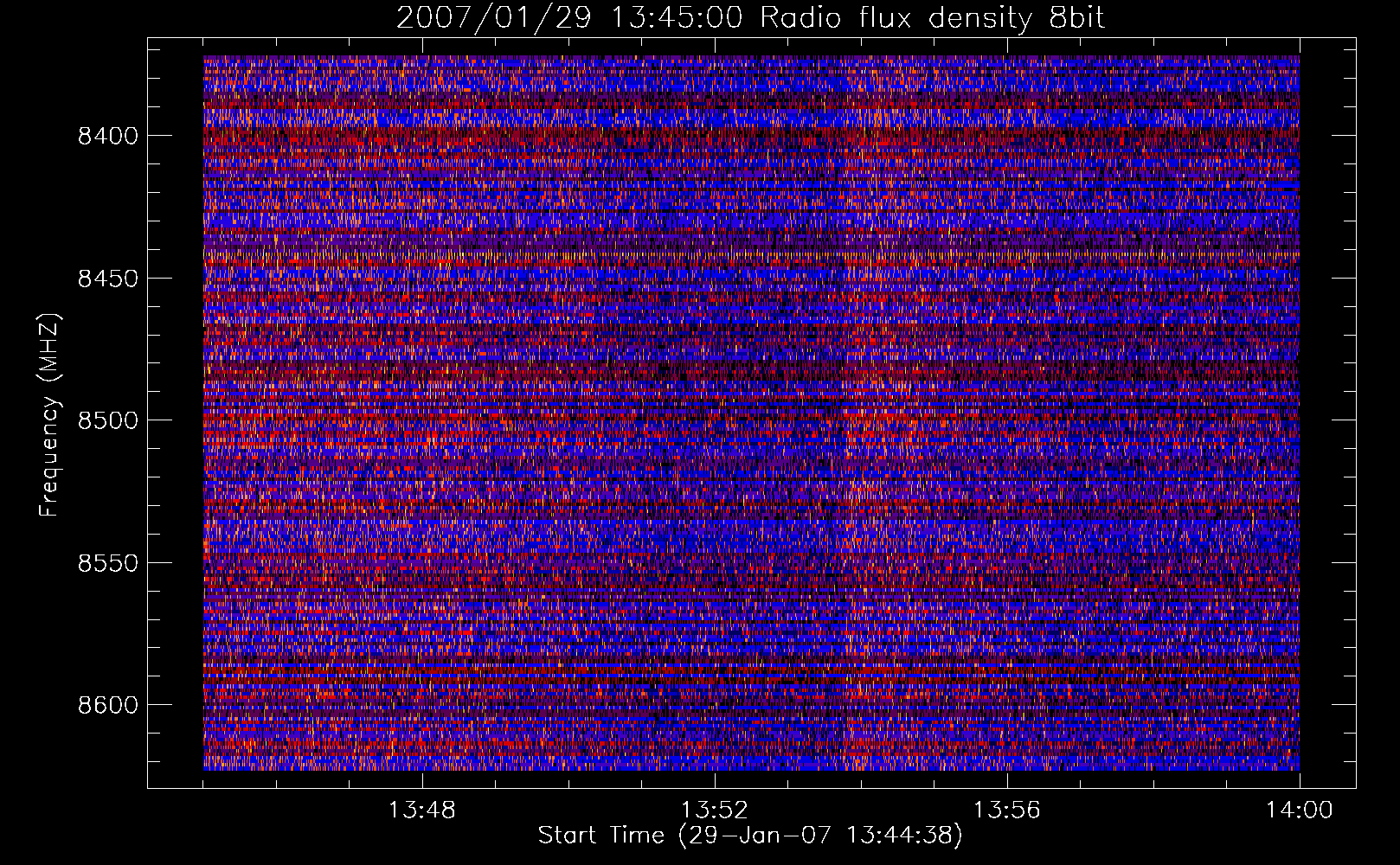Click the '13:52' time axis label
Screen dimensions: 1400x865
click(x=714, y=811)
